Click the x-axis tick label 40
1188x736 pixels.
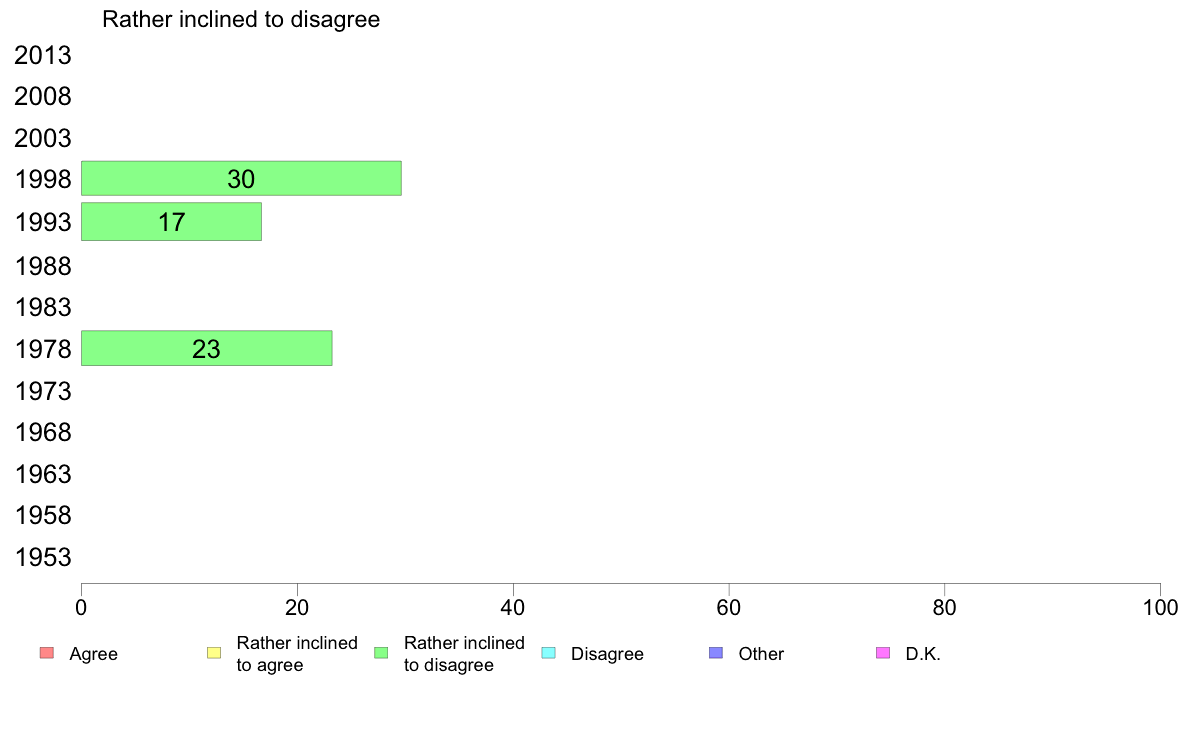click(513, 608)
